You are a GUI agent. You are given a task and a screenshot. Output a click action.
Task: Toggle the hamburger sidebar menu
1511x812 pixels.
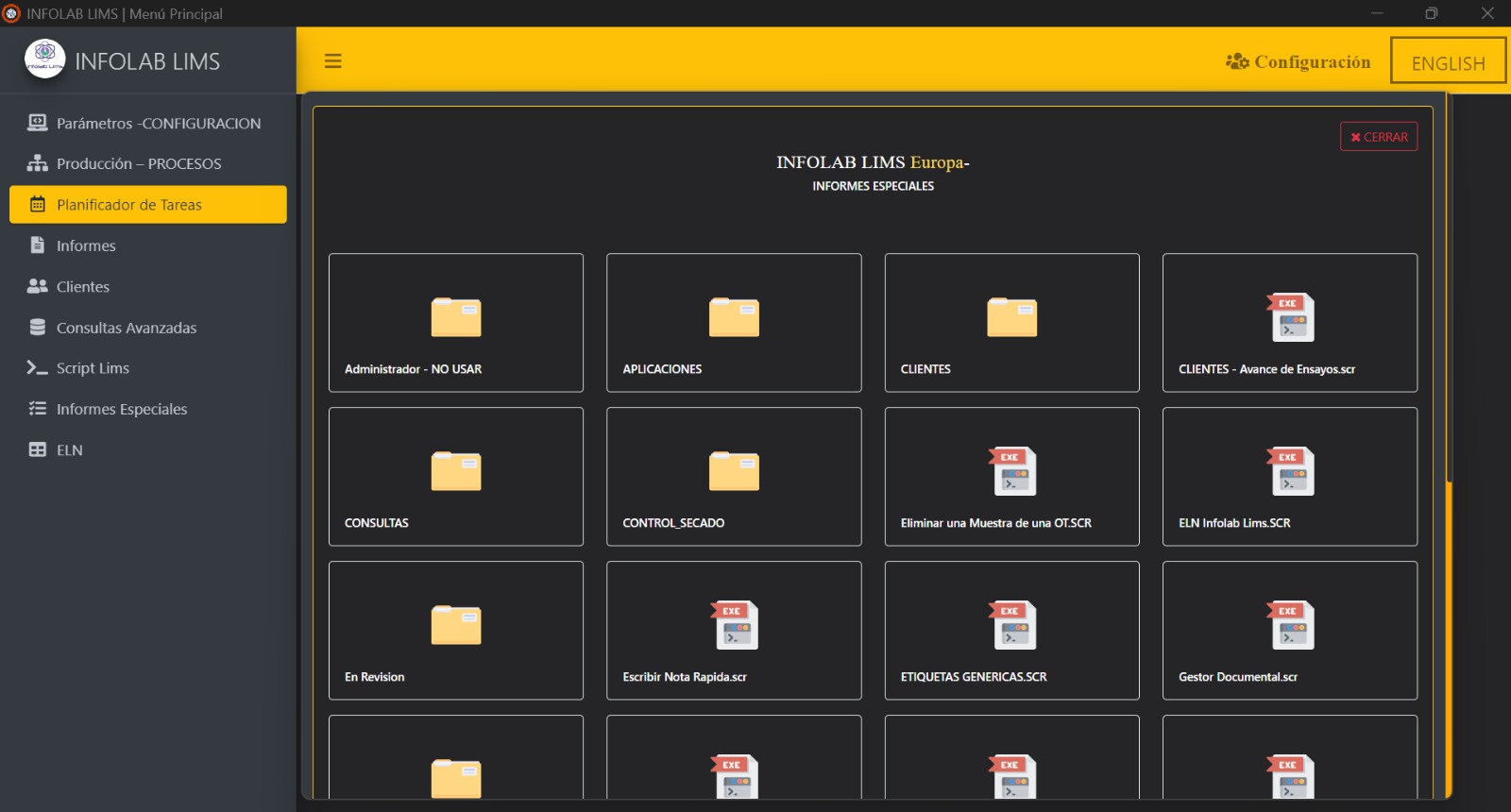coord(332,61)
